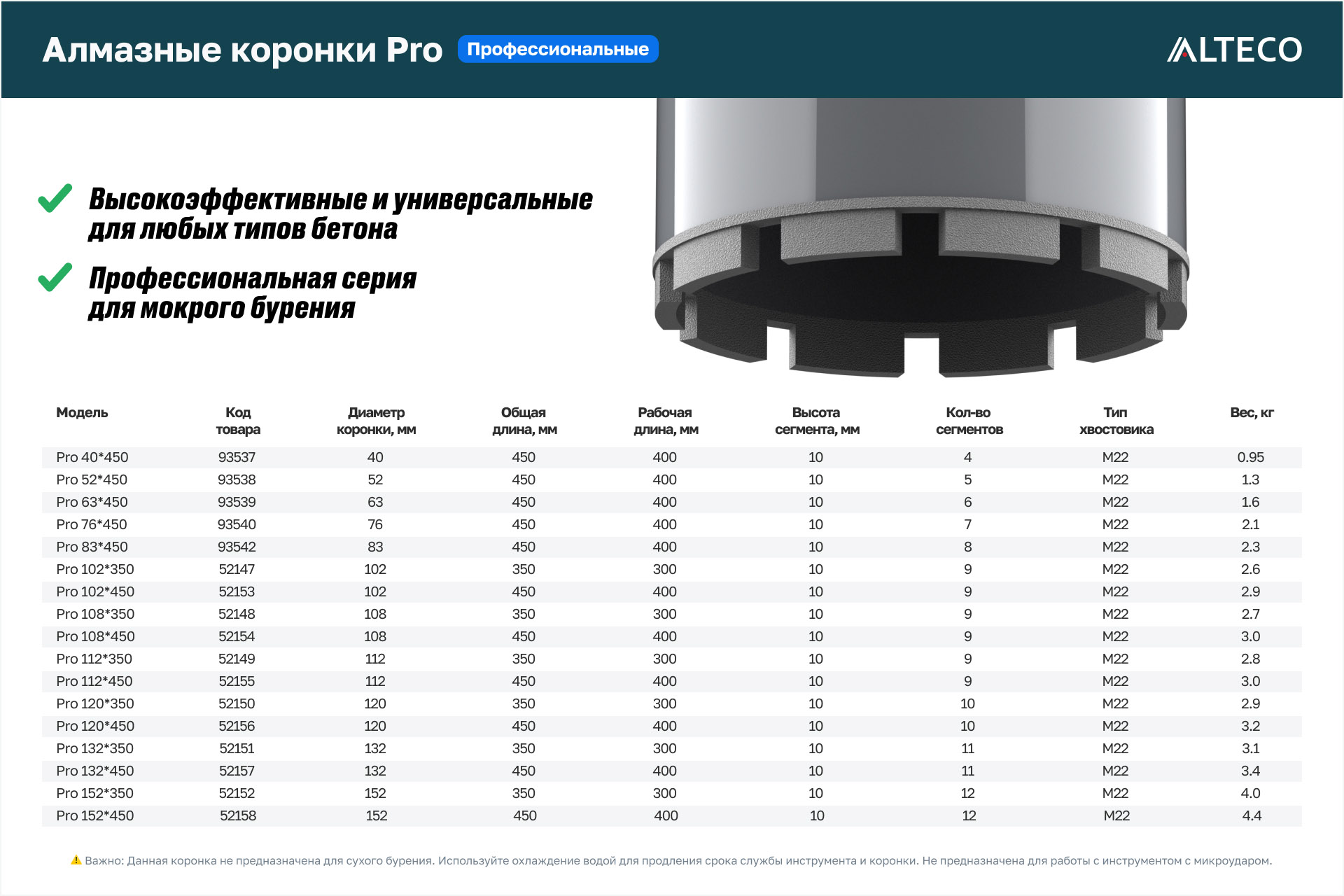
Task: Select model Pro 102*350
Action: click(95, 569)
